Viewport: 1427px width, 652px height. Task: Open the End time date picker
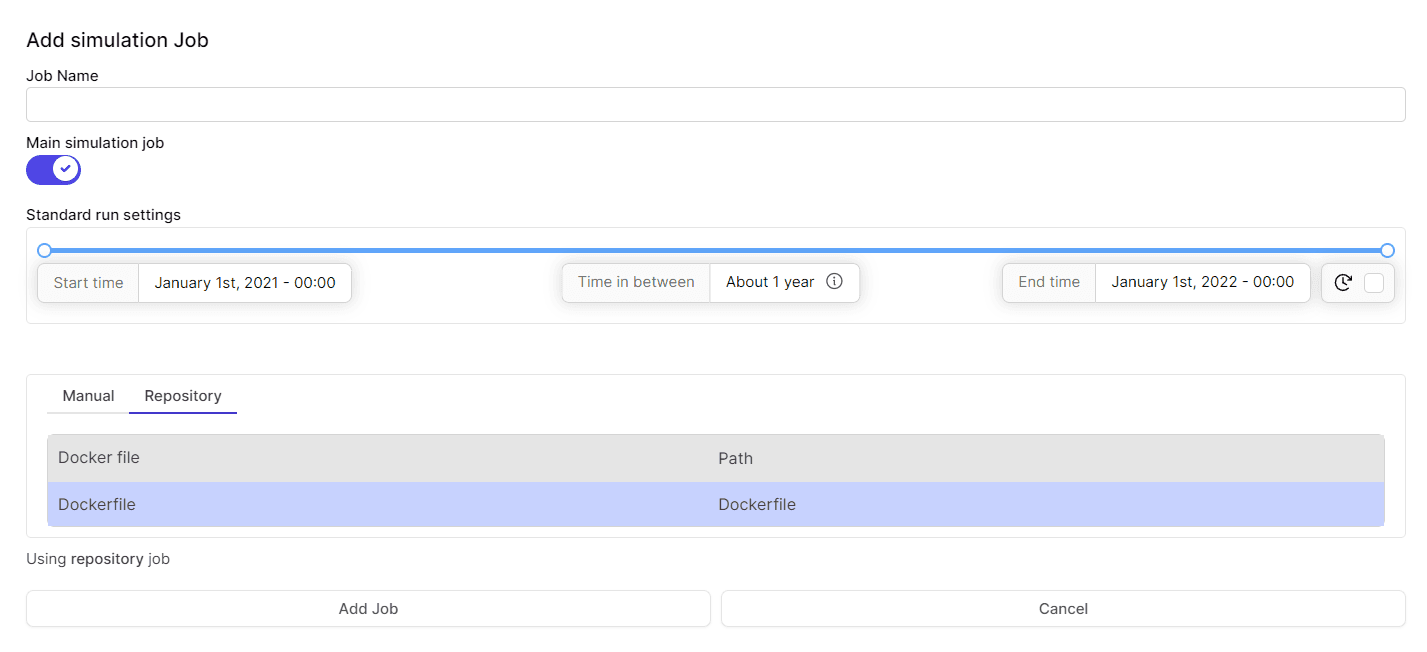(x=1202, y=283)
